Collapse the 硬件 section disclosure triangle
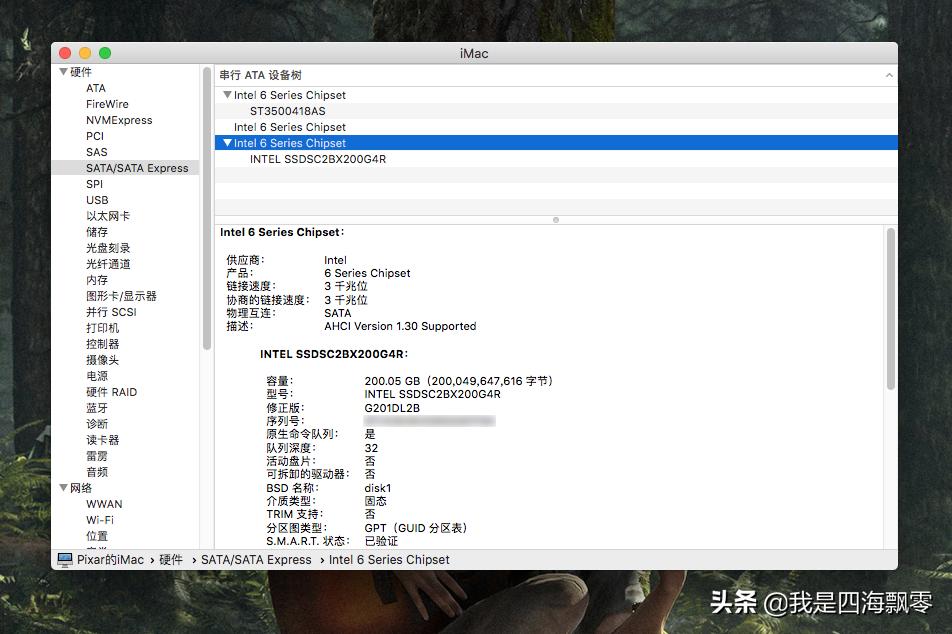This screenshot has width=952, height=634. [64, 72]
